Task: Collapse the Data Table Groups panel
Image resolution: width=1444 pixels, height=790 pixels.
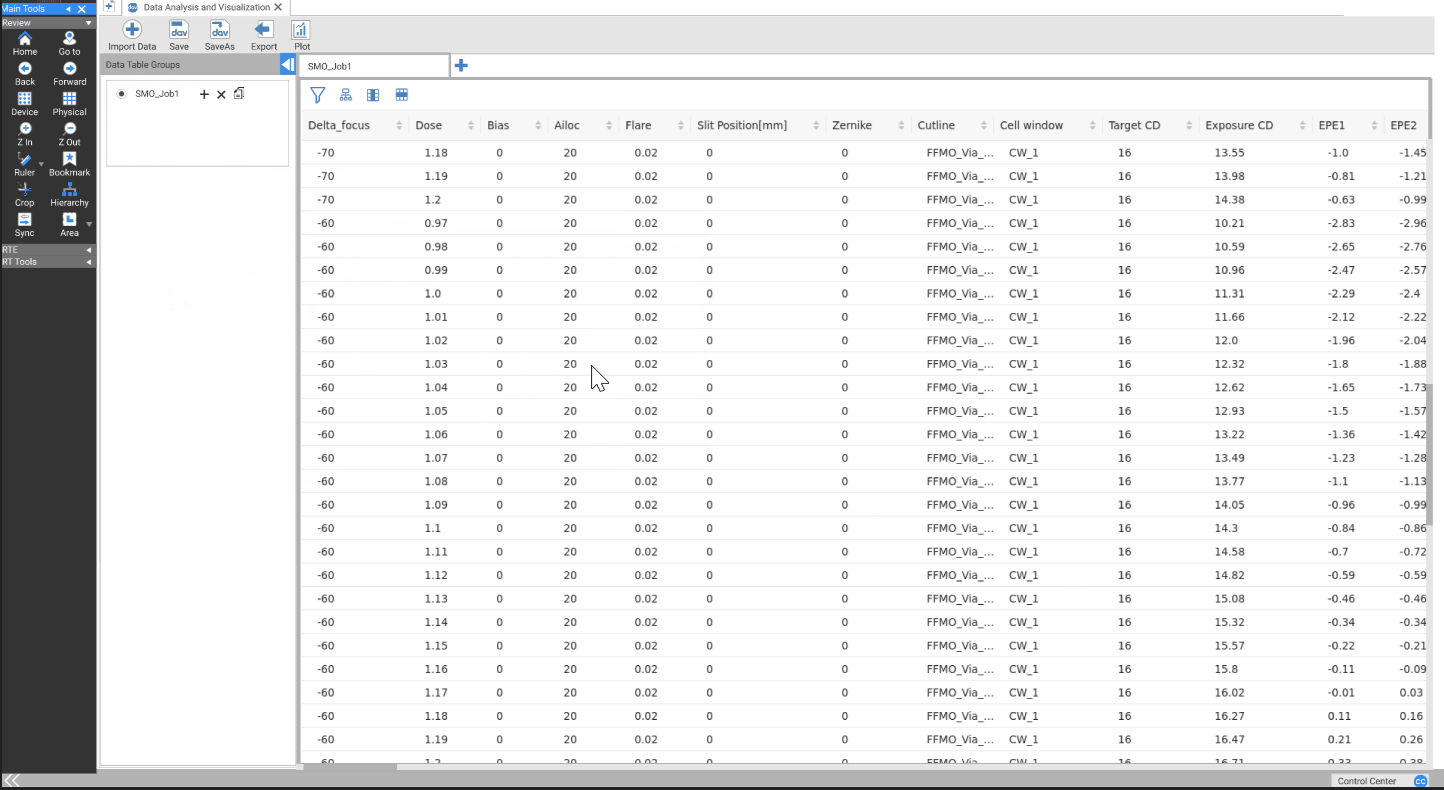Action: pos(287,65)
